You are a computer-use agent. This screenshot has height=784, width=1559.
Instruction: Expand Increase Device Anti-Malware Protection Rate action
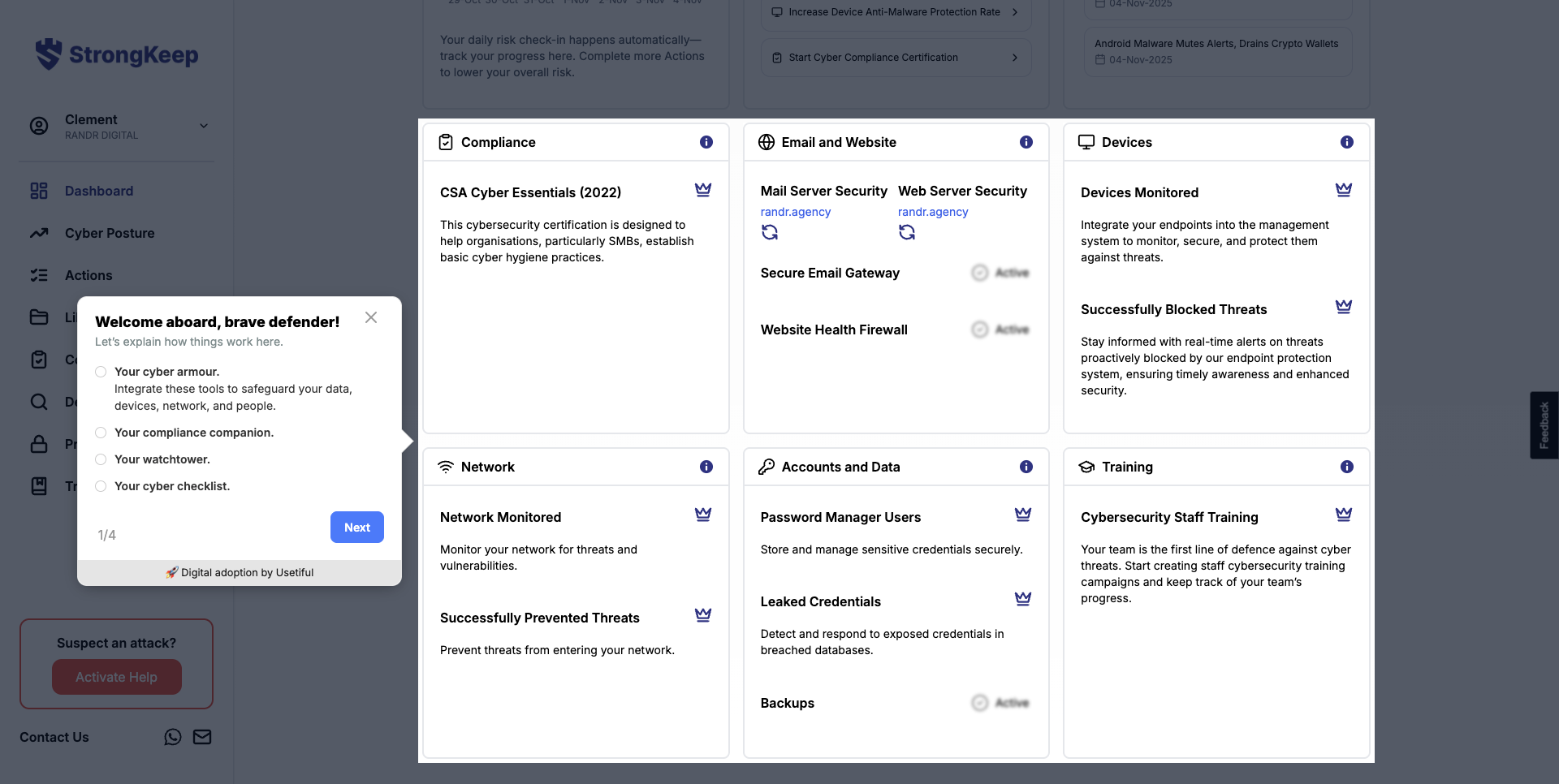click(x=1015, y=12)
